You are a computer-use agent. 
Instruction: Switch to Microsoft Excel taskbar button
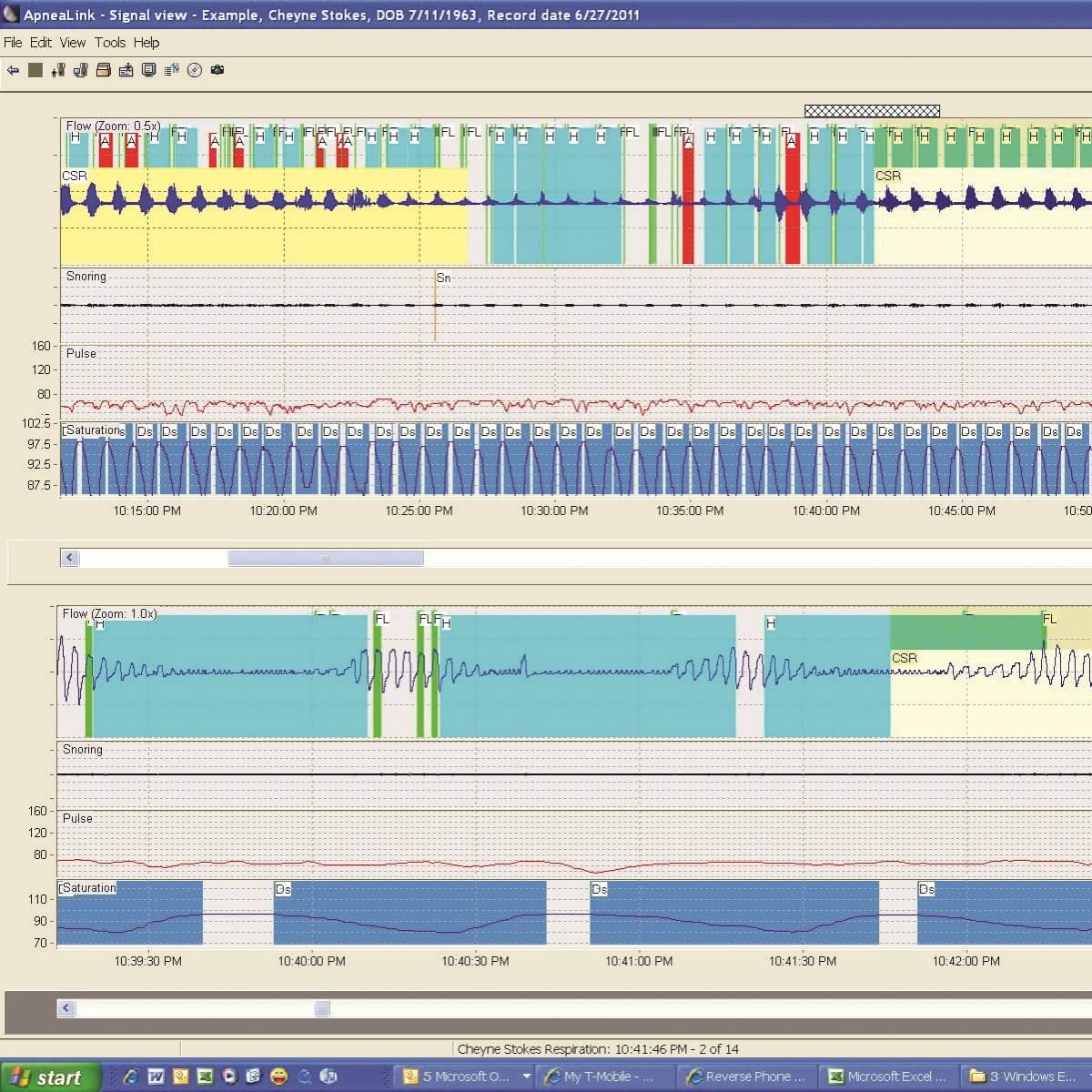tap(887, 1077)
